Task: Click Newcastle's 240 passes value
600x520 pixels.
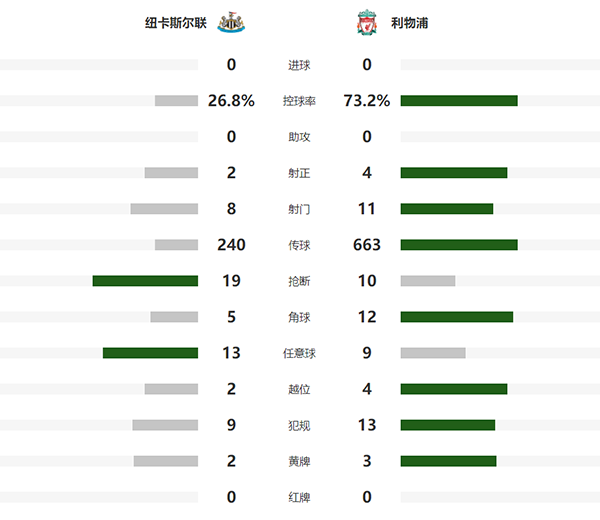Action: click(231, 245)
